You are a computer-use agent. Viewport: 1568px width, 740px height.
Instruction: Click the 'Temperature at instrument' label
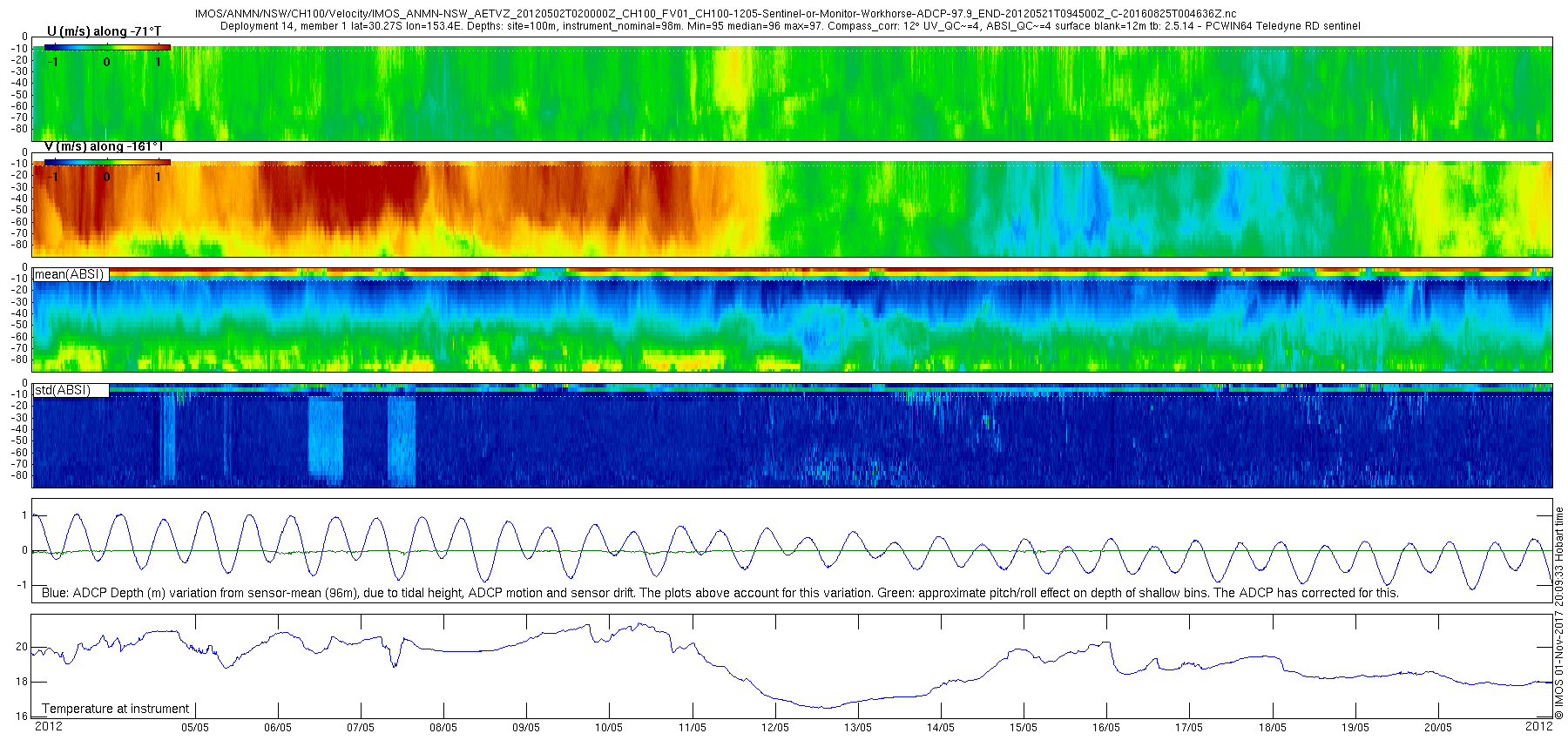[x=116, y=709]
